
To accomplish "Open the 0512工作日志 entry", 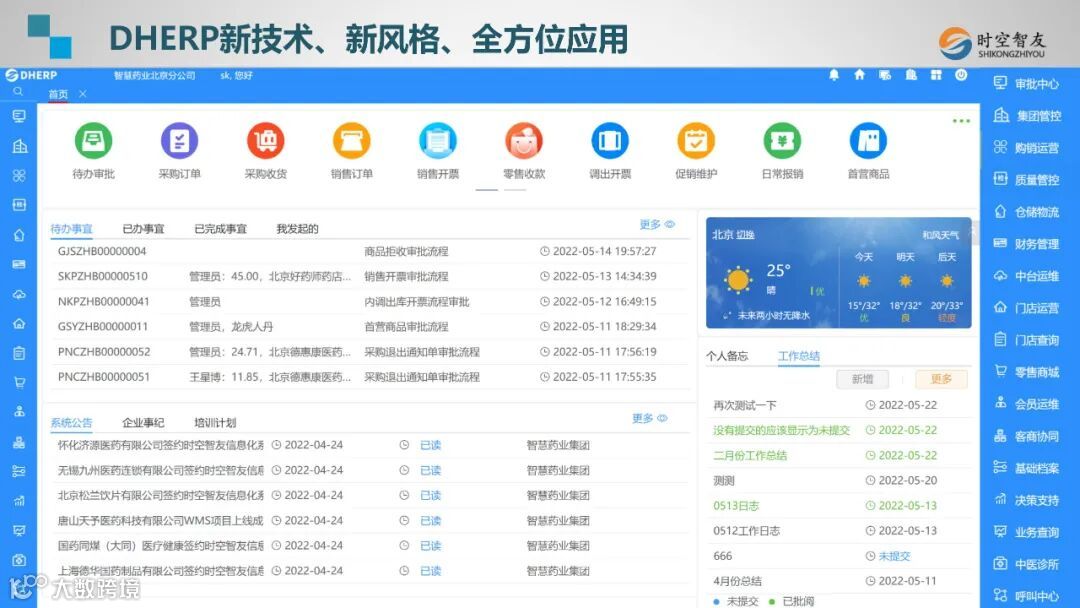I will (x=747, y=531).
